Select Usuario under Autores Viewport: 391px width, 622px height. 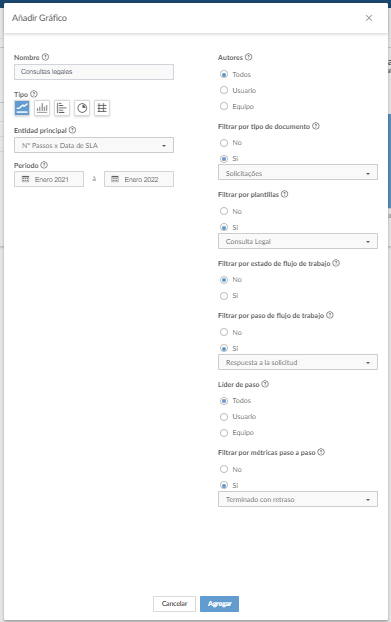224,90
